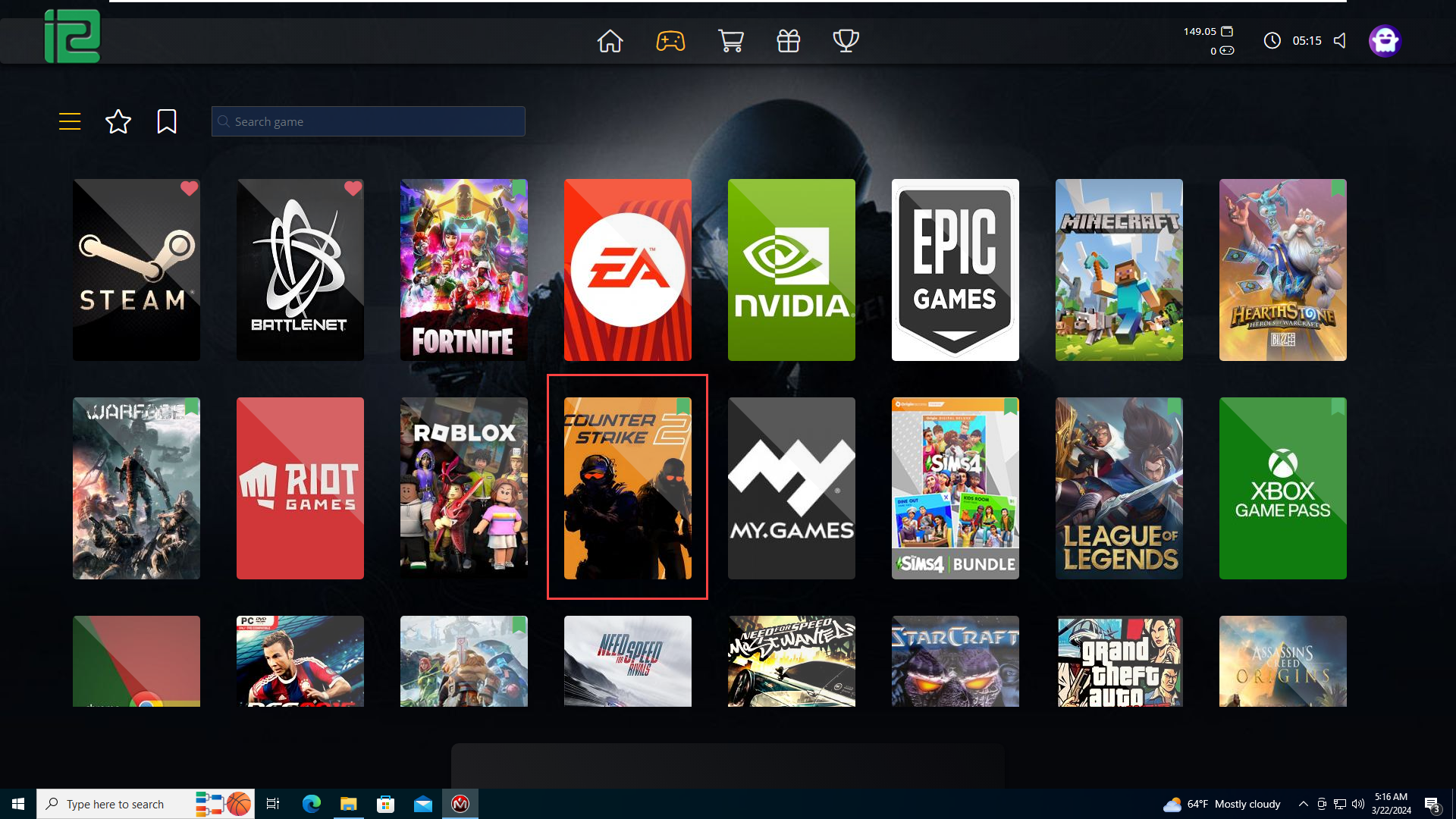Viewport: 1456px width, 819px height.
Task: Remove heart favorite on the Steam tile
Action: [189, 188]
